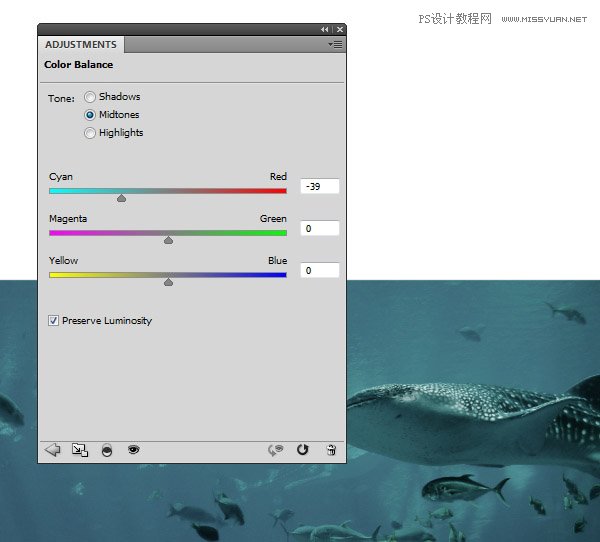Click the clip to layer icon
This screenshot has width=600, height=542.
point(107,451)
